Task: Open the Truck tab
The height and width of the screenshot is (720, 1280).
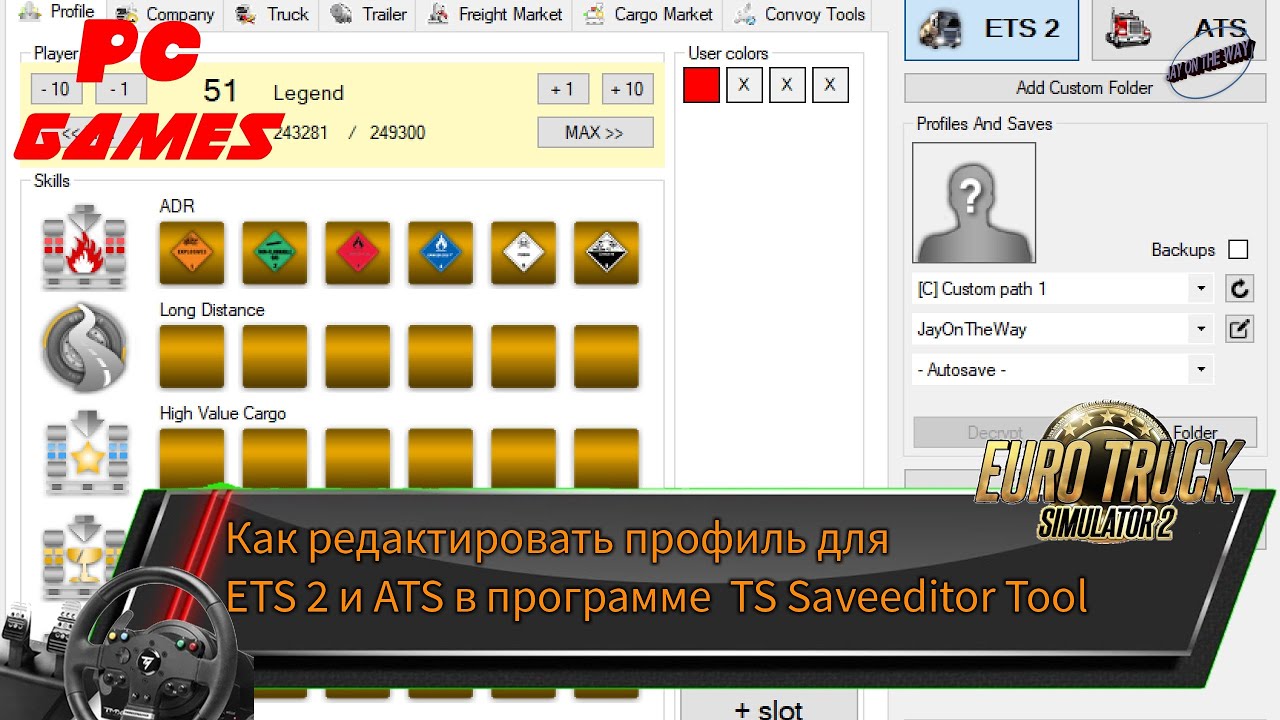Action: coord(273,14)
